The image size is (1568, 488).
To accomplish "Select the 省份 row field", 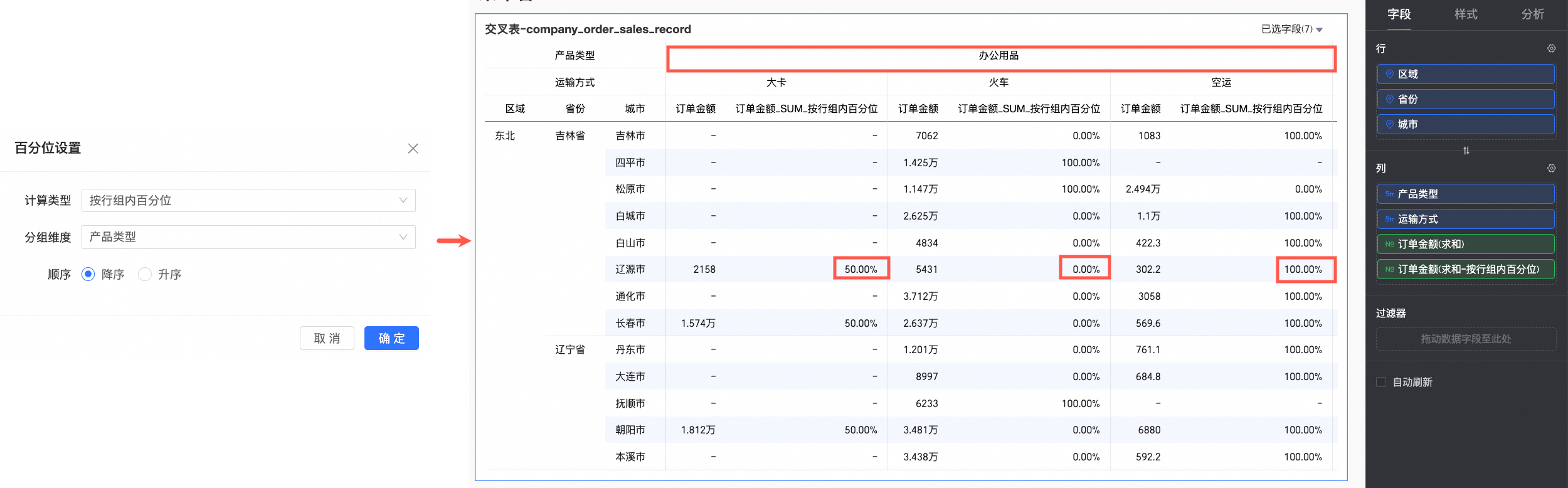I will pyautogui.click(x=1466, y=99).
